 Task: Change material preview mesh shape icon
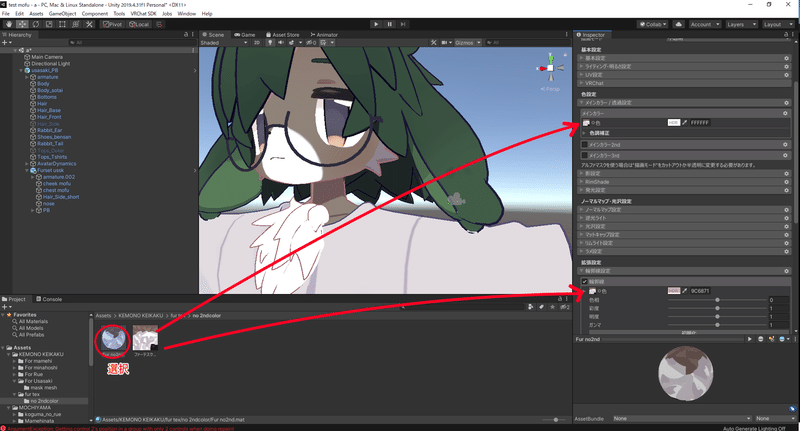click(761, 339)
